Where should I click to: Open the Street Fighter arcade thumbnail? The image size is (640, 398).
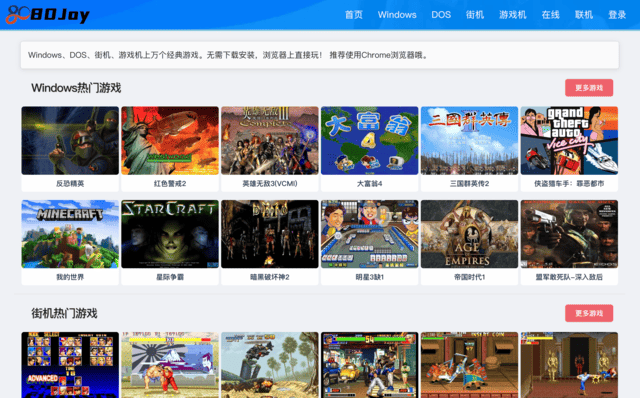pos(170,365)
